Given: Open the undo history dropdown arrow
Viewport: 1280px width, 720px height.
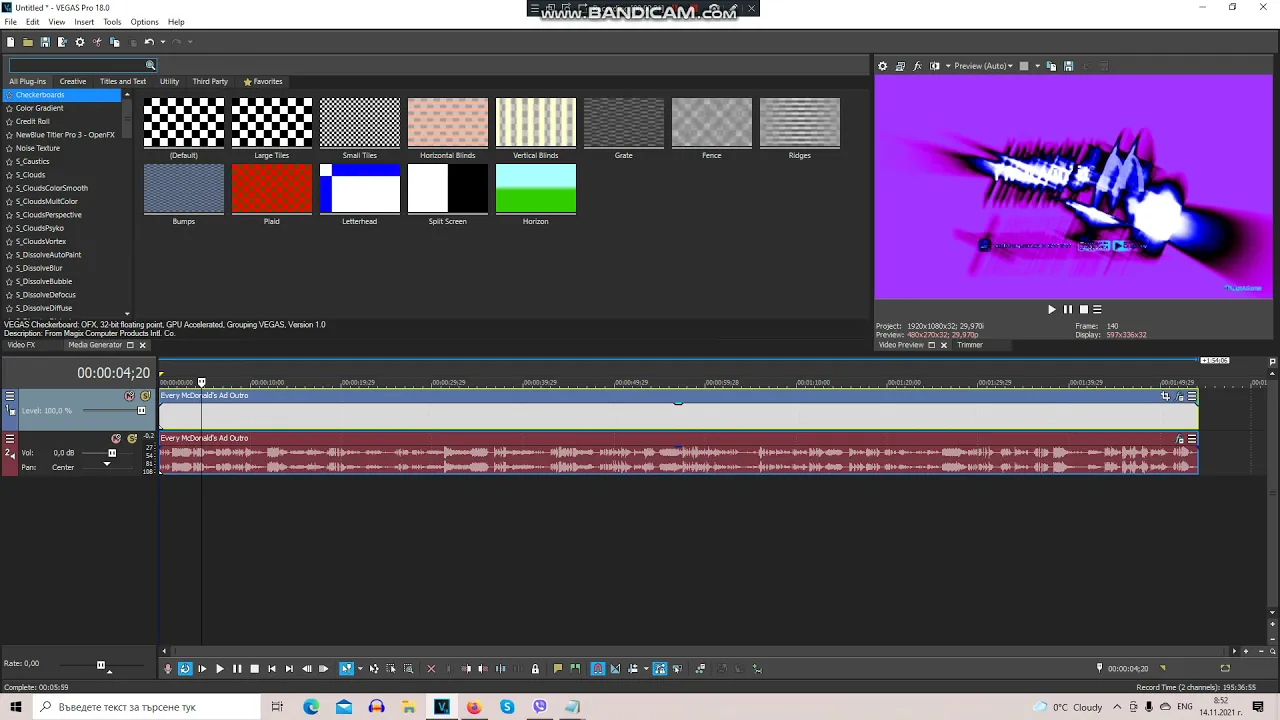Looking at the screenshot, I should point(163,42).
